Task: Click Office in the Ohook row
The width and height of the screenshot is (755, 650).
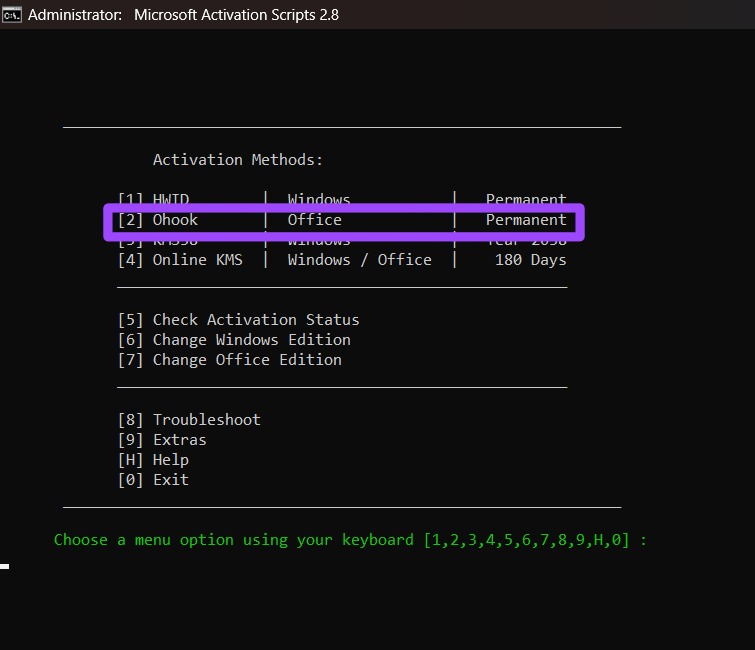Action: 314,220
